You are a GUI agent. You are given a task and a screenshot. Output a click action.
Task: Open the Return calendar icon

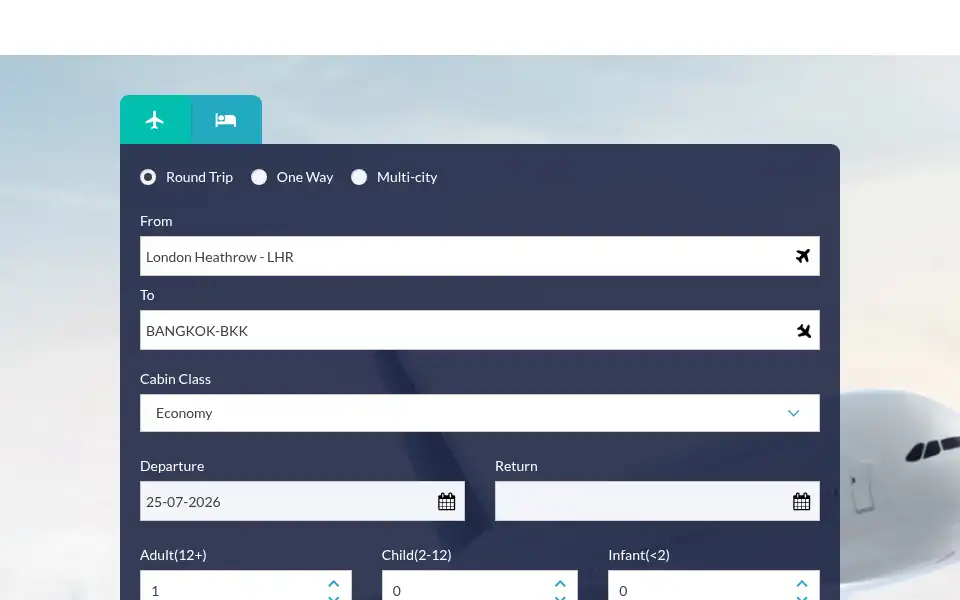801,501
